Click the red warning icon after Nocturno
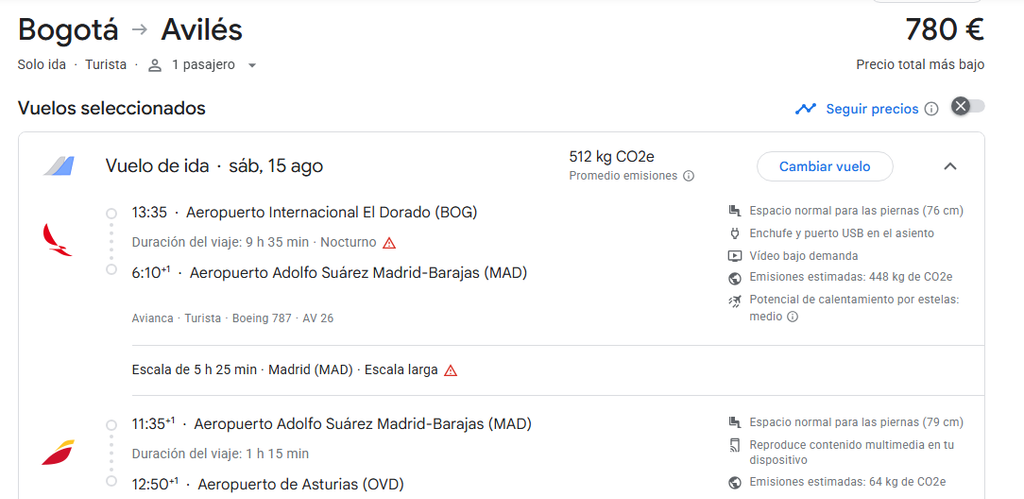This screenshot has height=499, width=1024. point(389,243)
